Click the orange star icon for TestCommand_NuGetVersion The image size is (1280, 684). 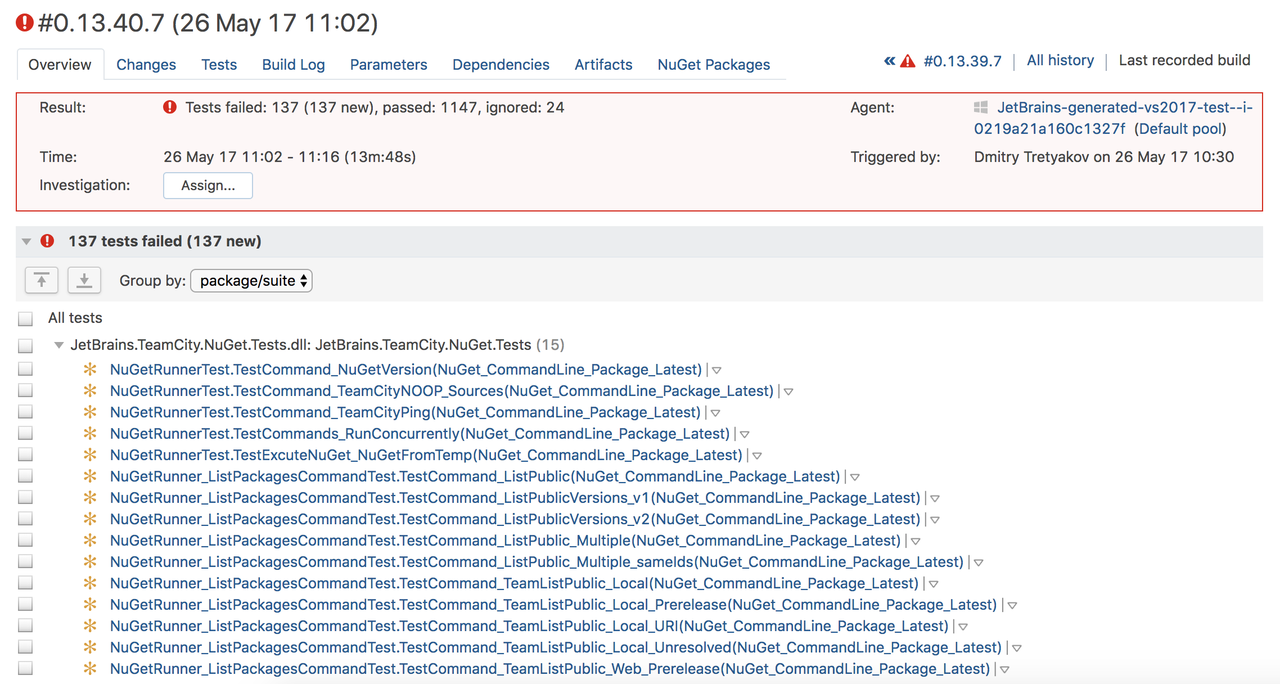tap(91, 369)
